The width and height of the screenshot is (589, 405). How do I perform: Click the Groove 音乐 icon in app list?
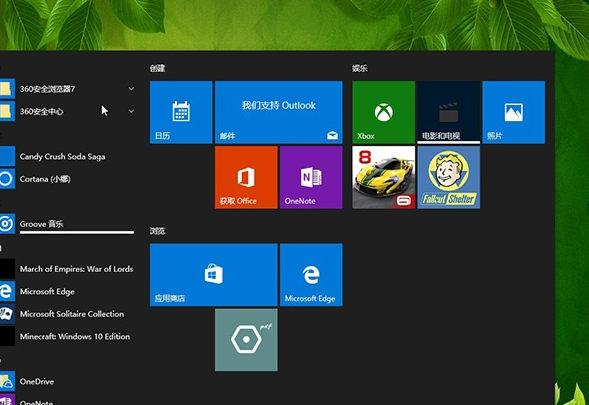(x=7, y=224)
